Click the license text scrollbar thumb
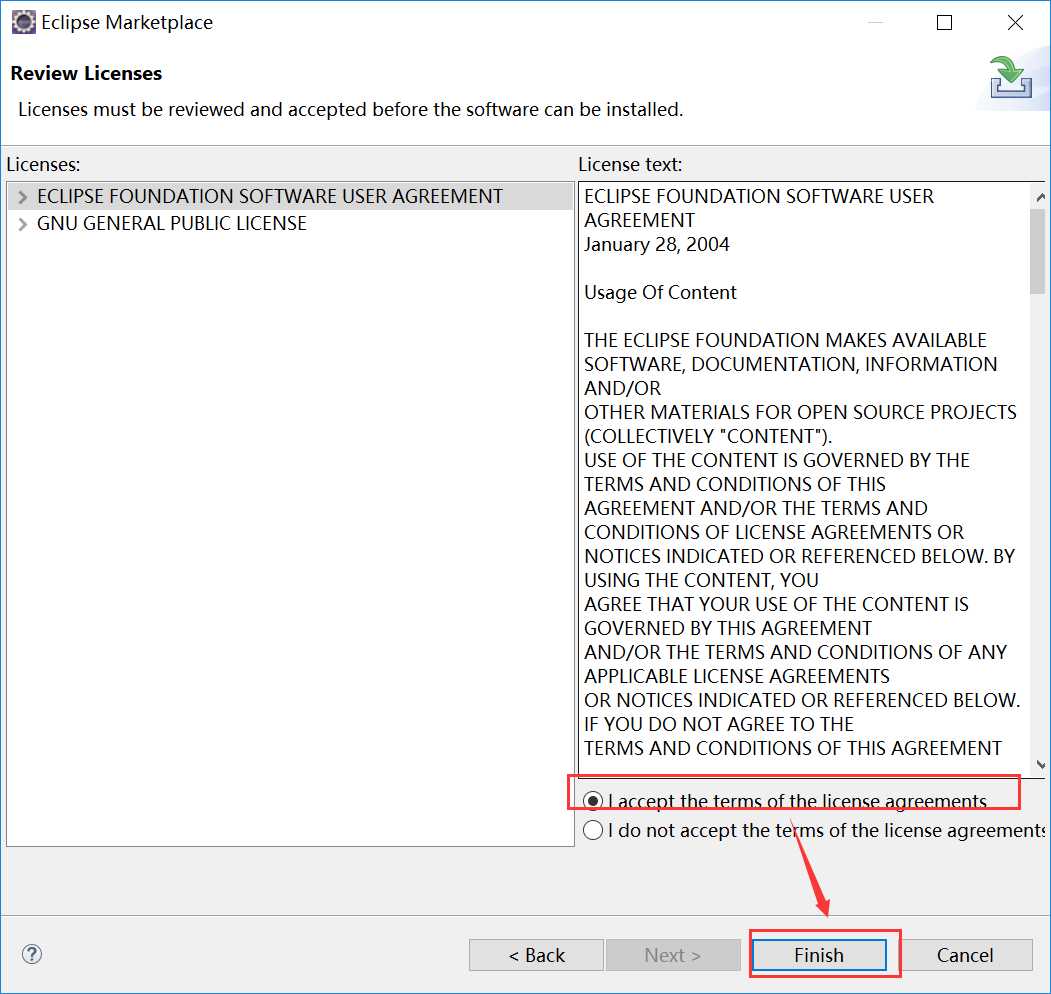1051x994 pixels. pos(1038,251)
